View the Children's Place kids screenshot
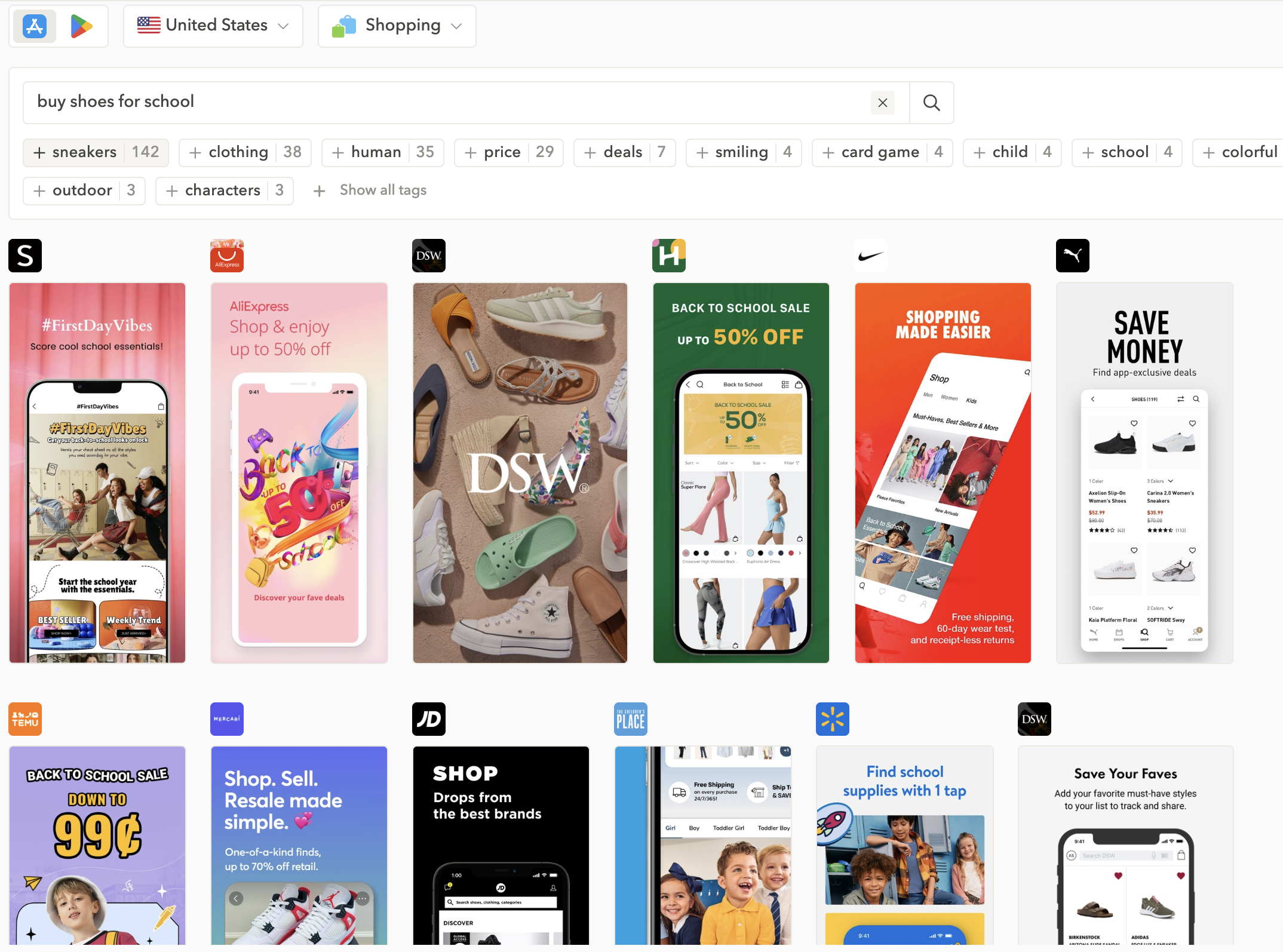 (x=703, y=846)
